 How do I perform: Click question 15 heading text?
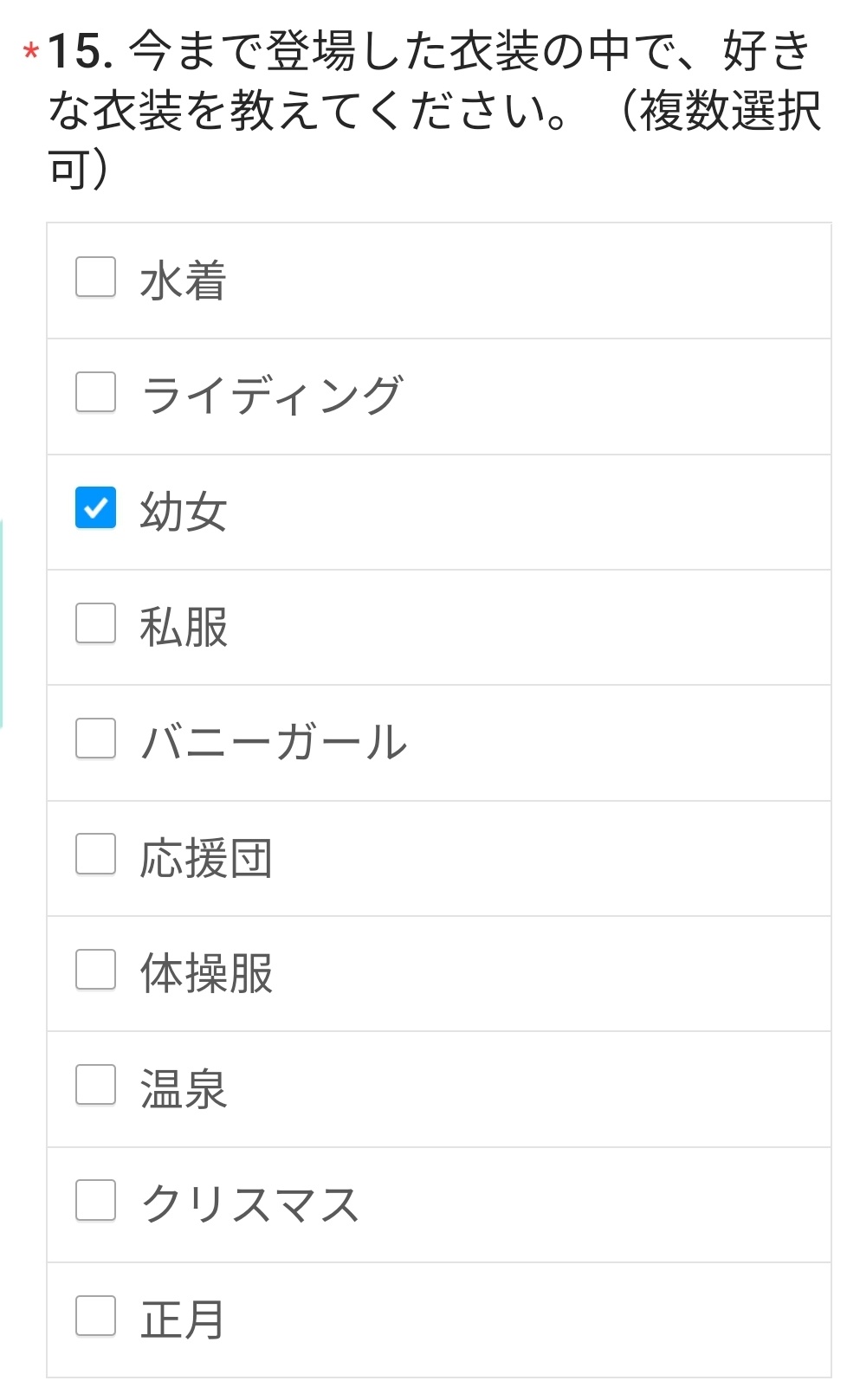pos(433,108)
